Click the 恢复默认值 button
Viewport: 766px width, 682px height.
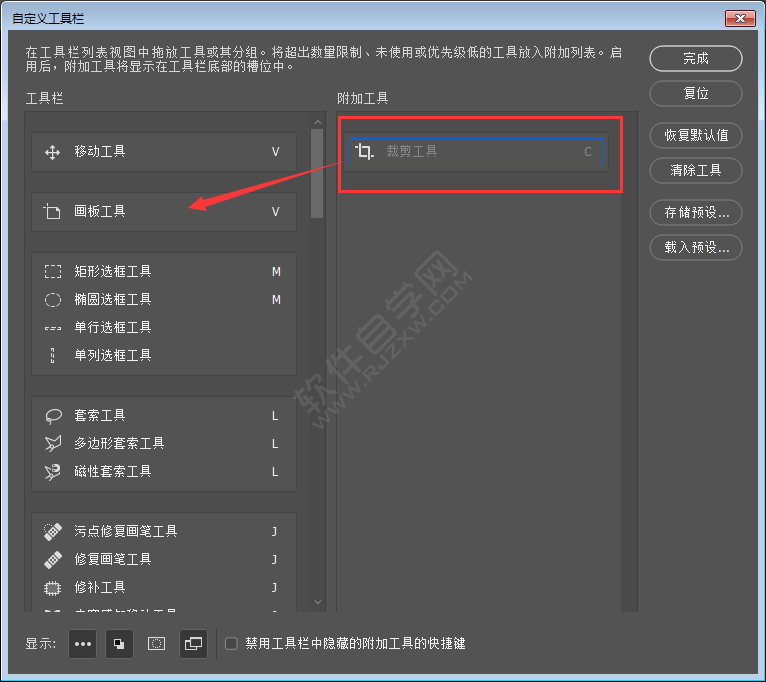click(x=696, y=135)
